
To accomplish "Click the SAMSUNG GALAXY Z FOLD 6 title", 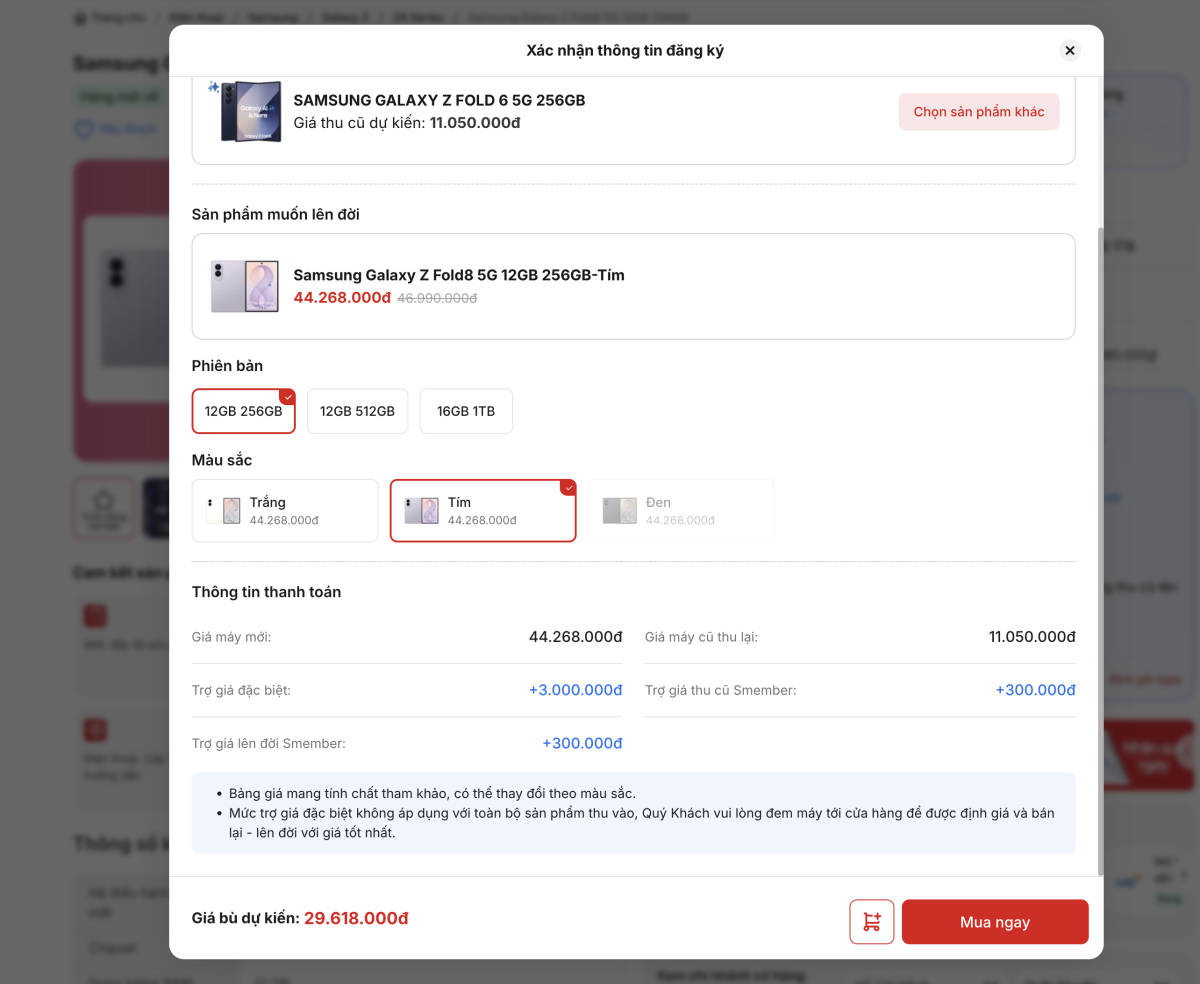I will coord(439,100).
